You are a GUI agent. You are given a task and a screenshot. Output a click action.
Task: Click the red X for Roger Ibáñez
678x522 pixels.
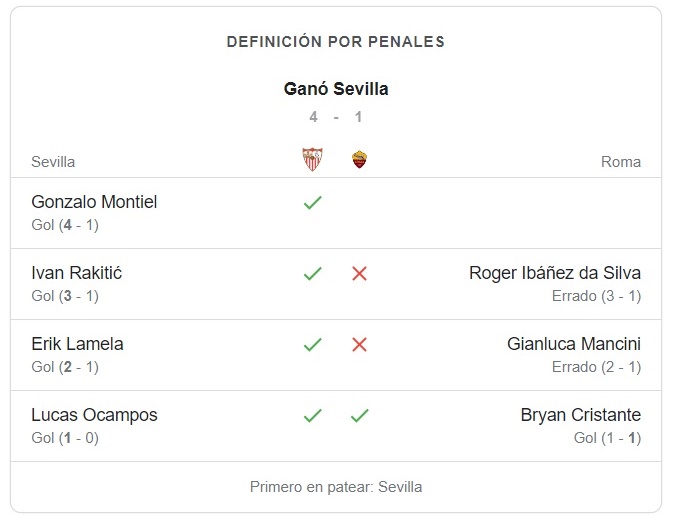359,273
